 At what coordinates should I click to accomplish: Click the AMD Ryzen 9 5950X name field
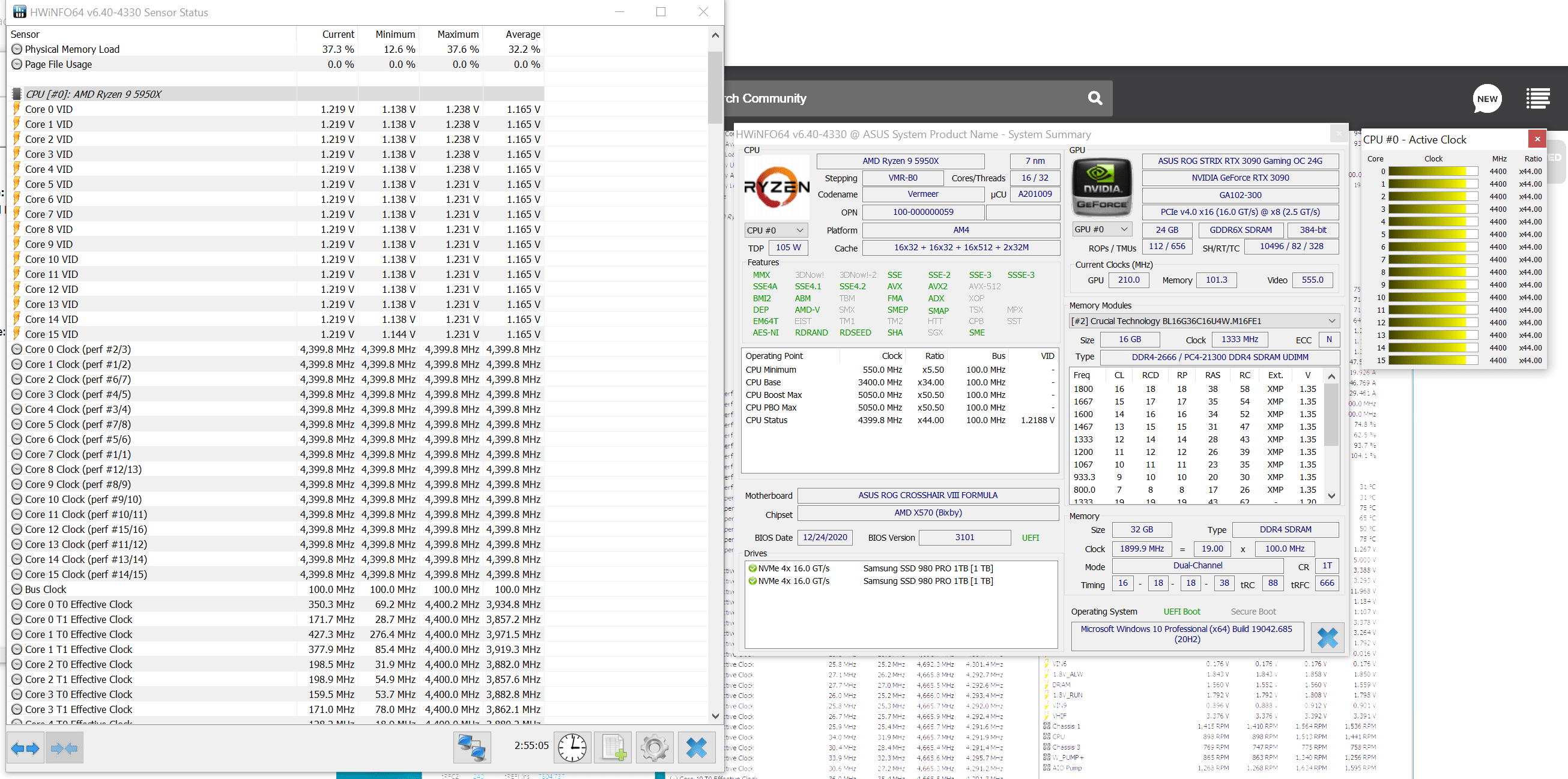900,161
